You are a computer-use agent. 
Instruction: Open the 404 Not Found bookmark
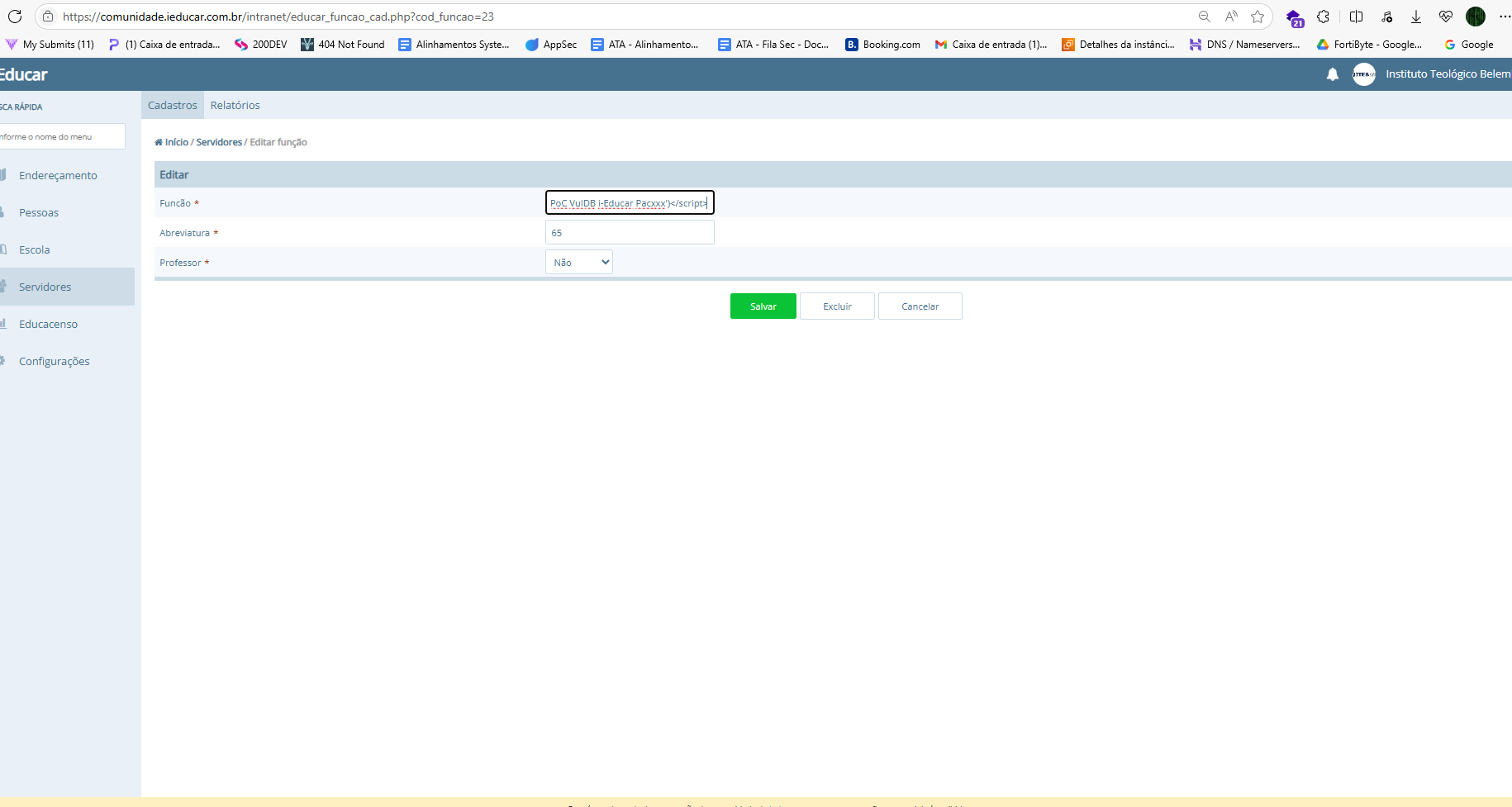coord(343,45)
